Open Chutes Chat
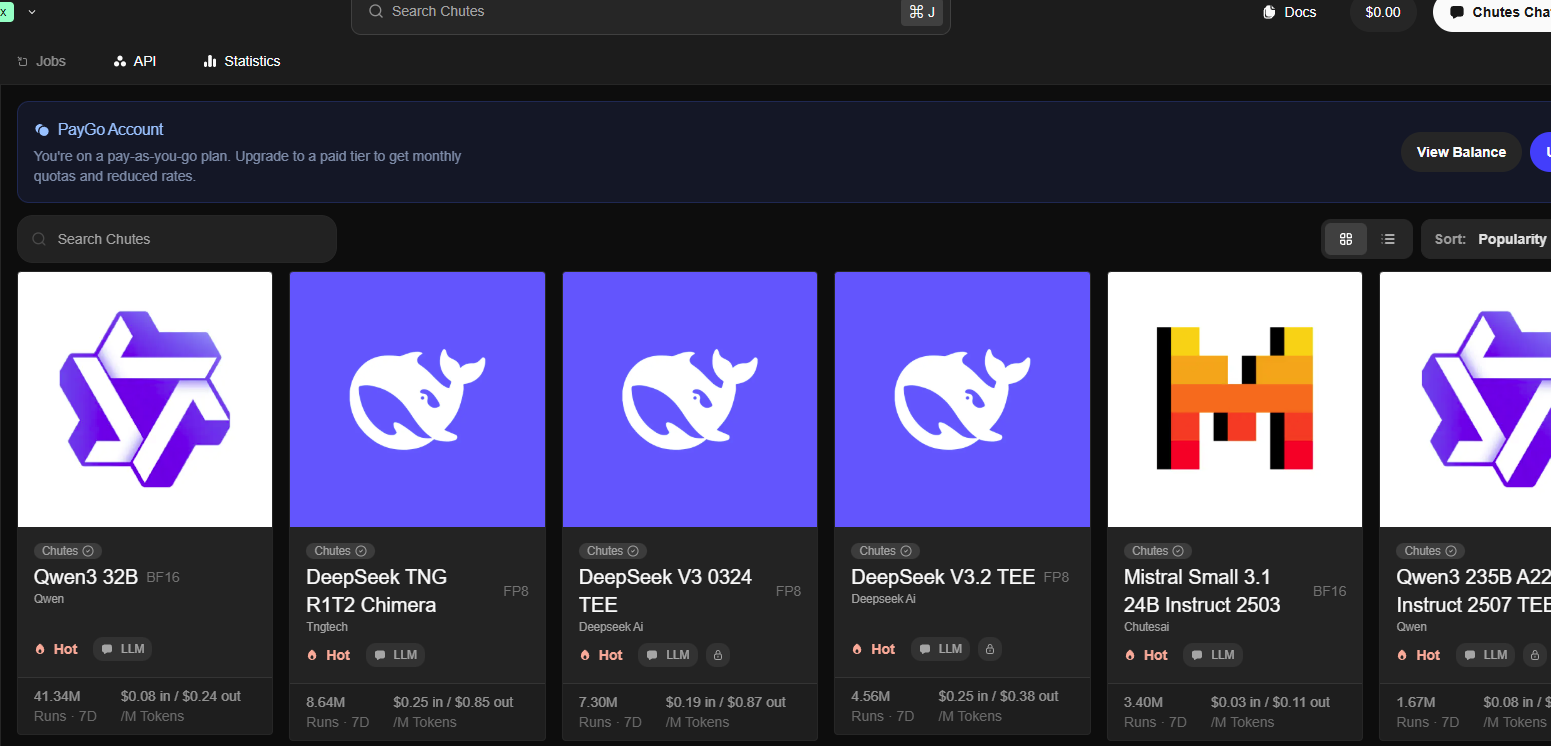 1496,12
